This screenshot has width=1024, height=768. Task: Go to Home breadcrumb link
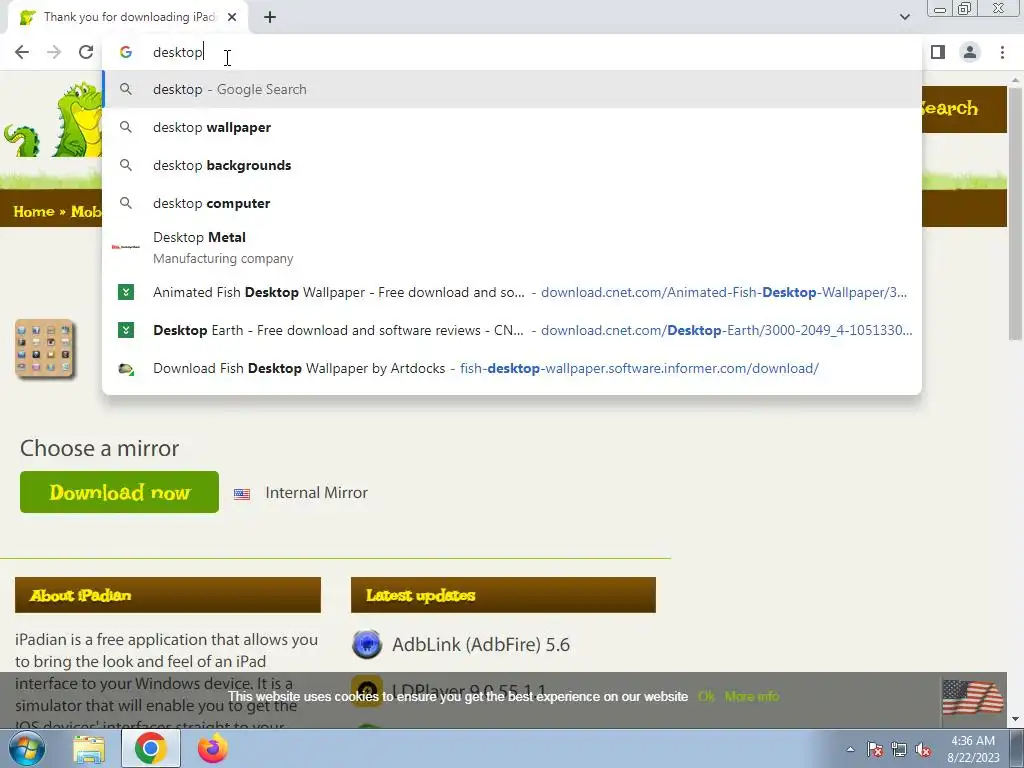34,212
